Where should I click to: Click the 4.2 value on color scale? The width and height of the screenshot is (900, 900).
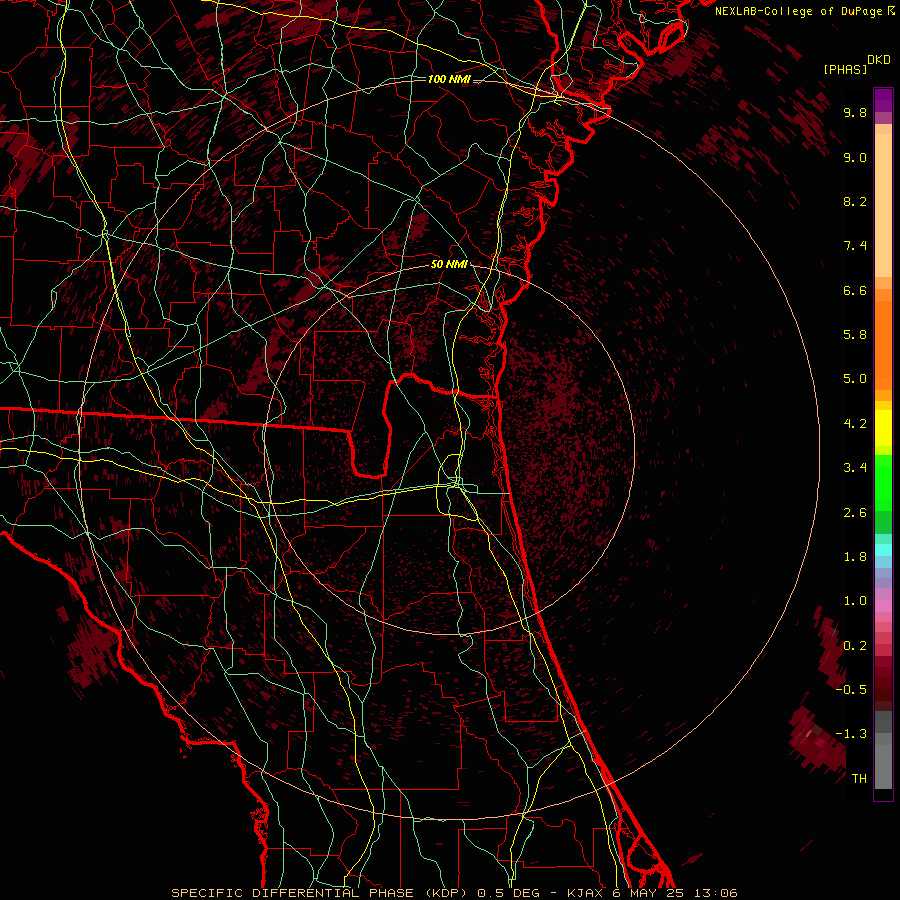click(x=855, y=424)
